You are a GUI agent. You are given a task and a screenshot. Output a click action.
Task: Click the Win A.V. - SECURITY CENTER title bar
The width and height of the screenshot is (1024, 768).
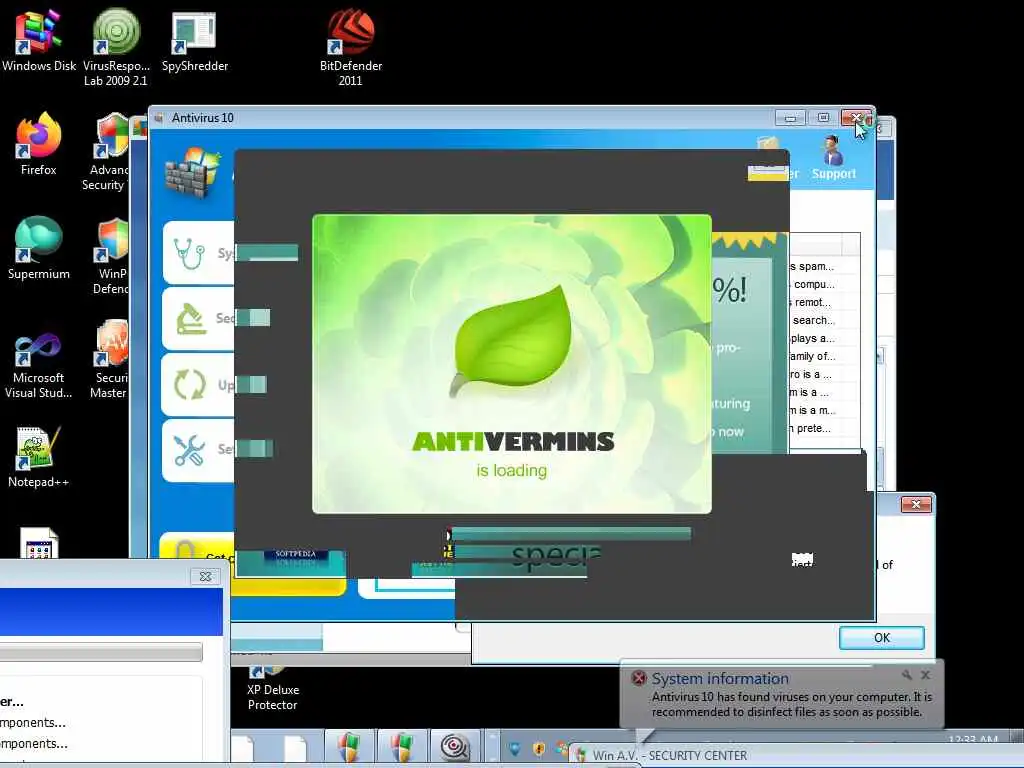(797, 756)
